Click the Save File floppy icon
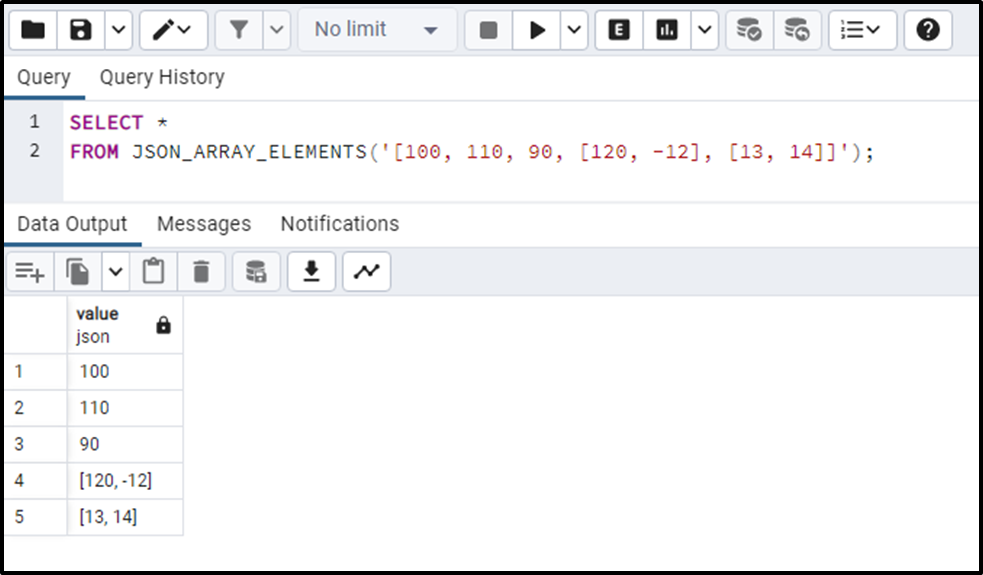Image resolution: width=983 pixels, height=575 pixels. click(81, 29)
